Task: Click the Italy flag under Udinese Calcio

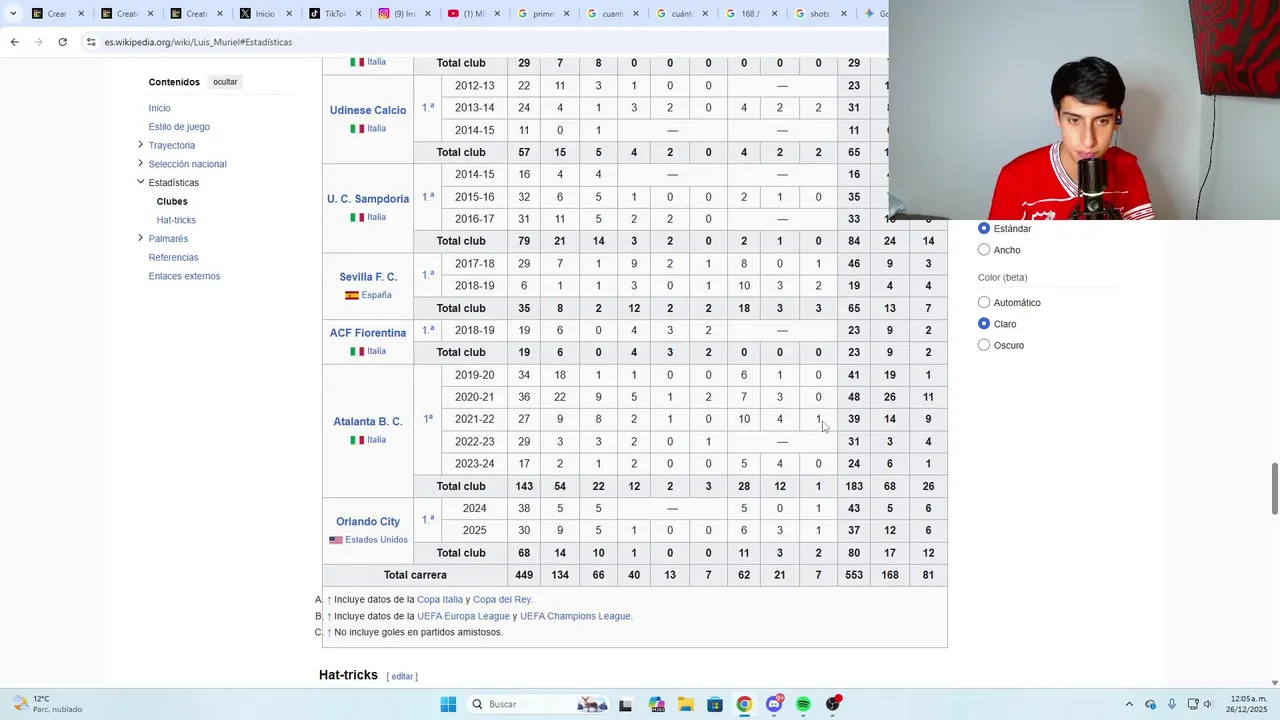Action: pos(357,128)
